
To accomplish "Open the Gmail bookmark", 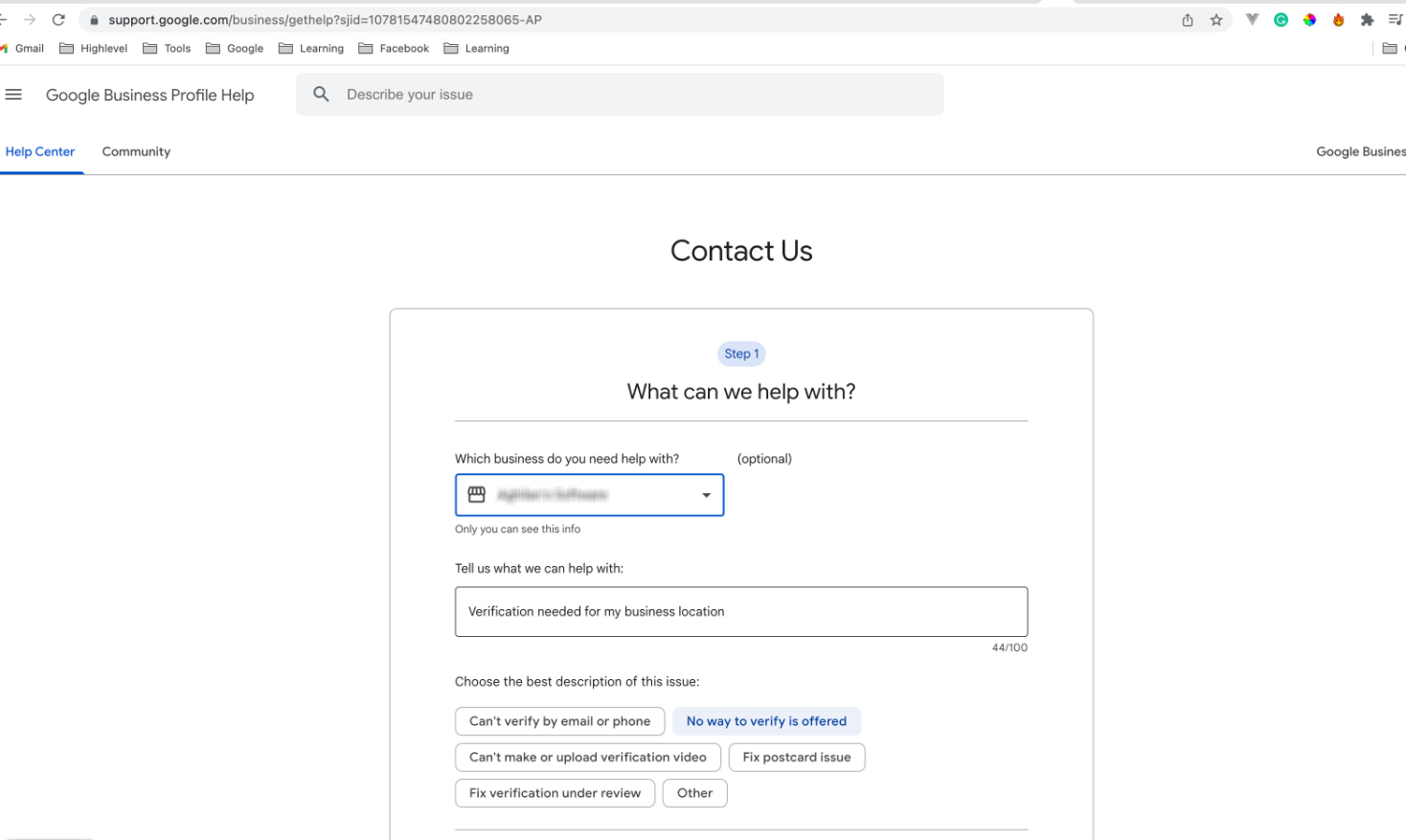I will (x=22, y=49).
